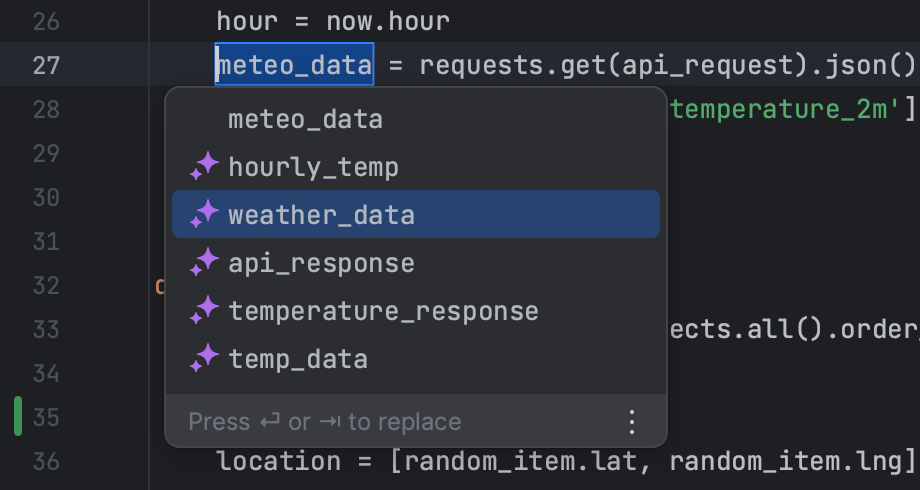The height and width of the screenshot is (490, 920).
Task: Select temp_data rename suggestion
Action: [x=416, y=359]
